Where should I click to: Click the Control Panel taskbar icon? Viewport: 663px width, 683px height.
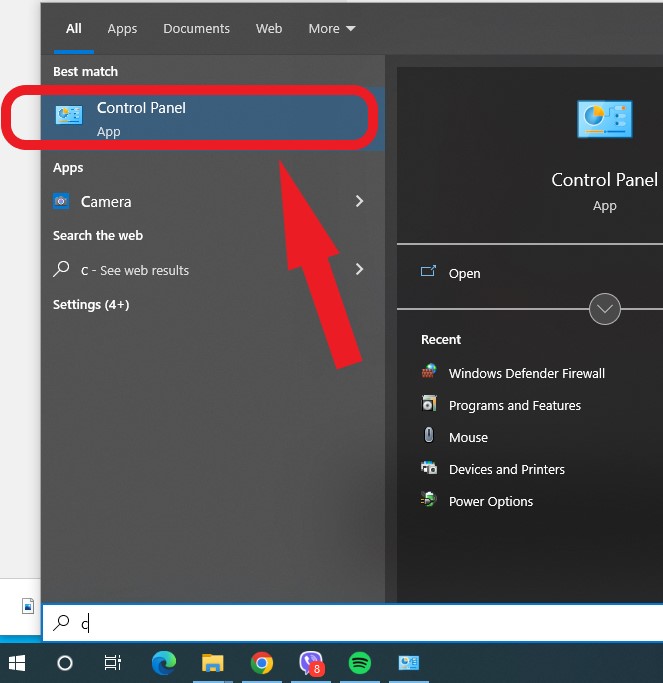pos(409,662)
